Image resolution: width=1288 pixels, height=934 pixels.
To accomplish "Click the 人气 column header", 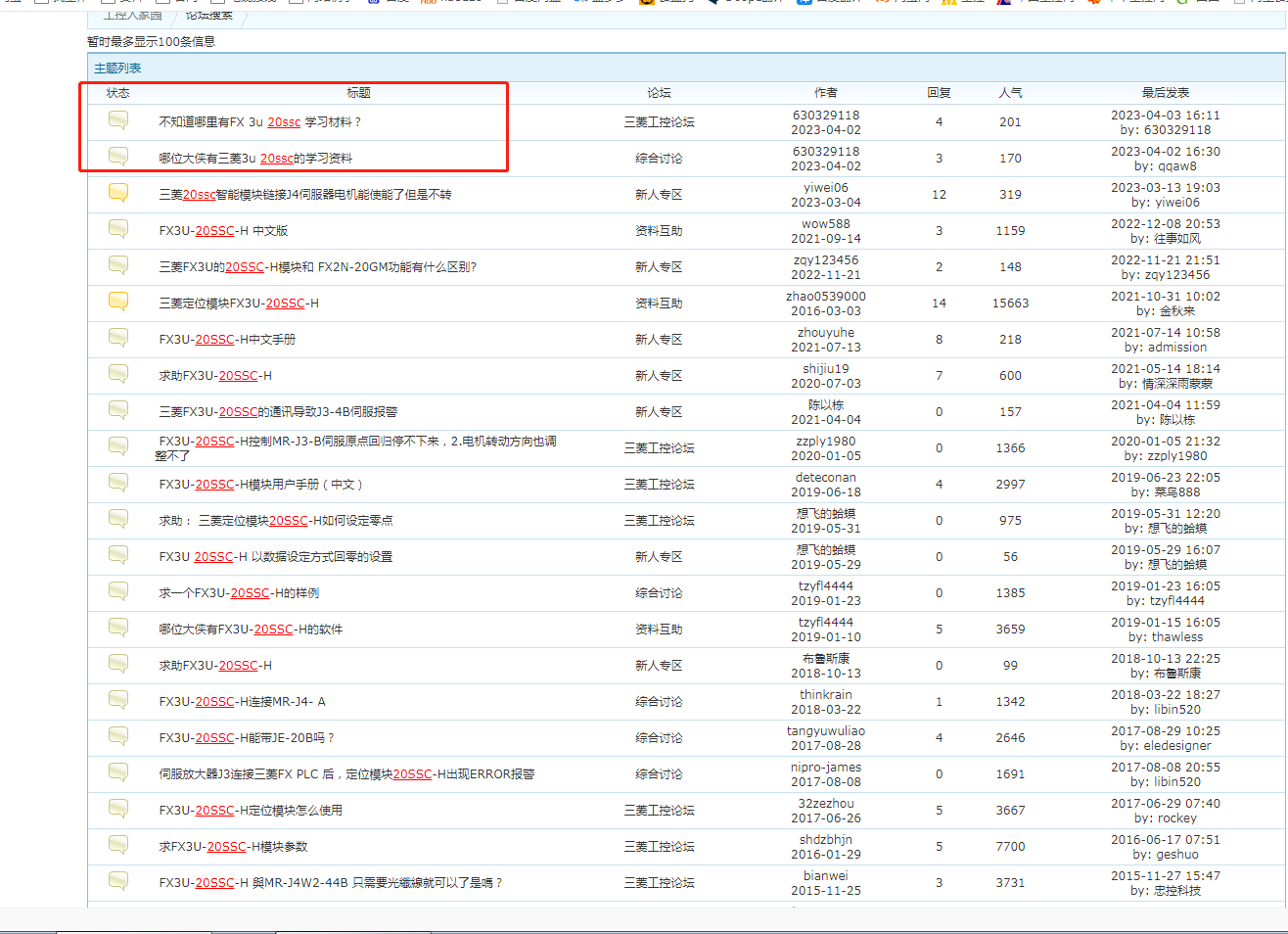I will [1010, 93].
